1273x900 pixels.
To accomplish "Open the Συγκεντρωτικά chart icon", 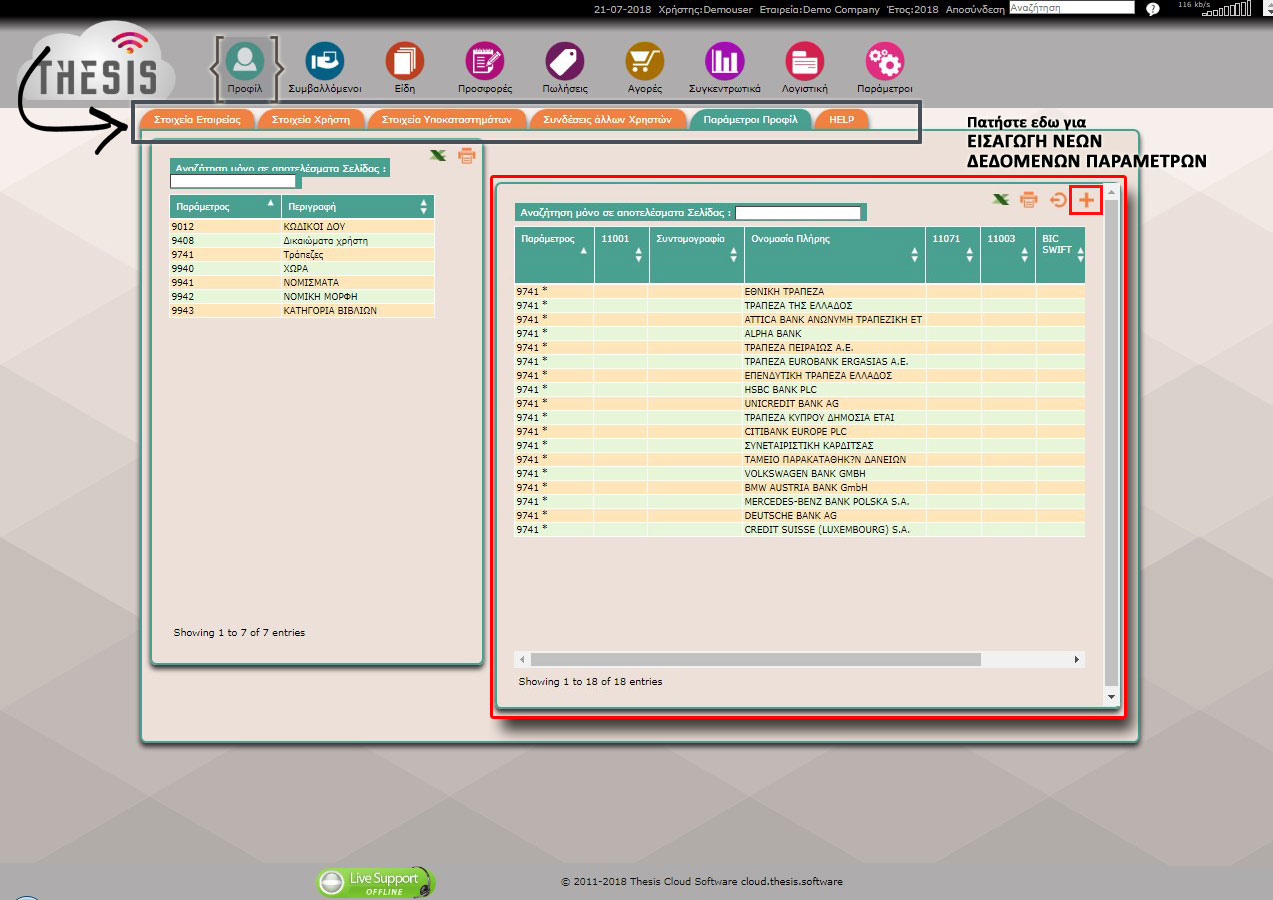I will coord(724,61).
